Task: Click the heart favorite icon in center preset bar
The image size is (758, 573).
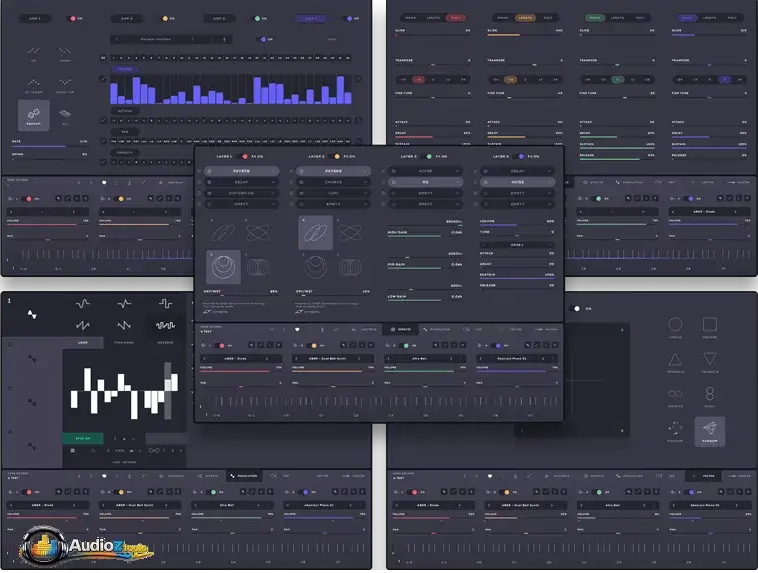Action: click(297, 329)
